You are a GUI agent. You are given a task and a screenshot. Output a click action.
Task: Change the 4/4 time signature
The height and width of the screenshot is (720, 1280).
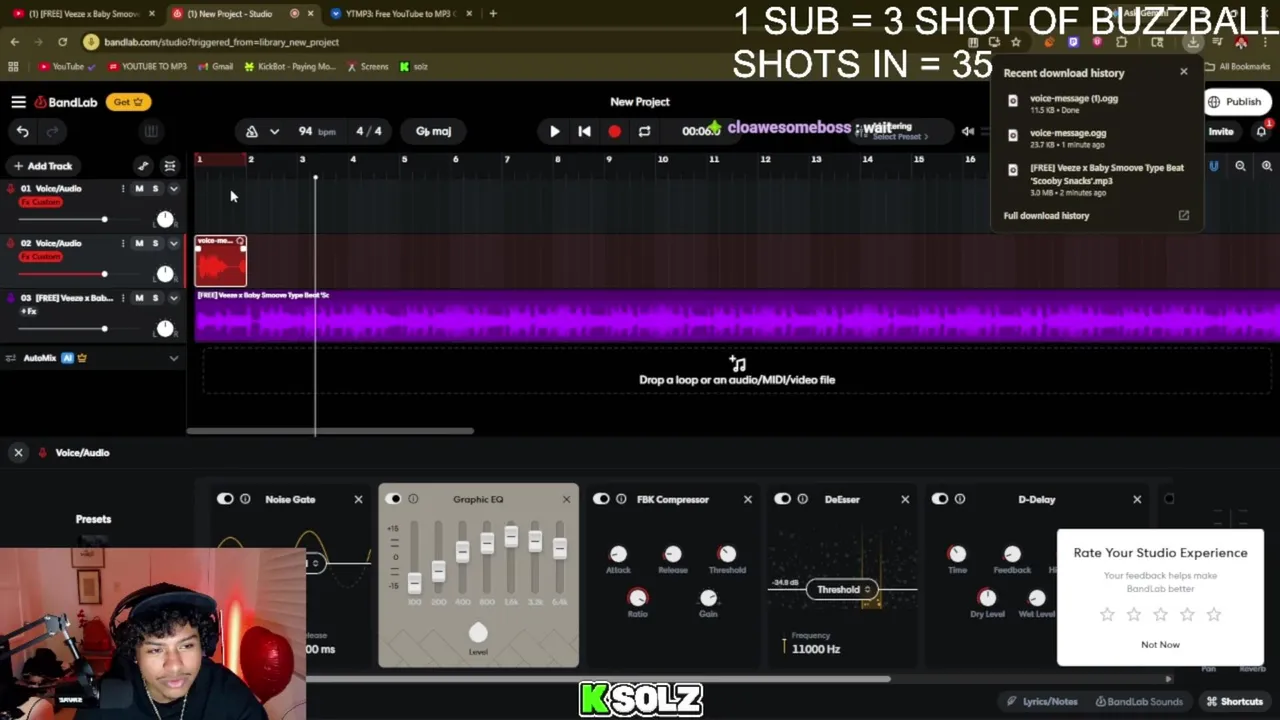(x=368, y=131)
